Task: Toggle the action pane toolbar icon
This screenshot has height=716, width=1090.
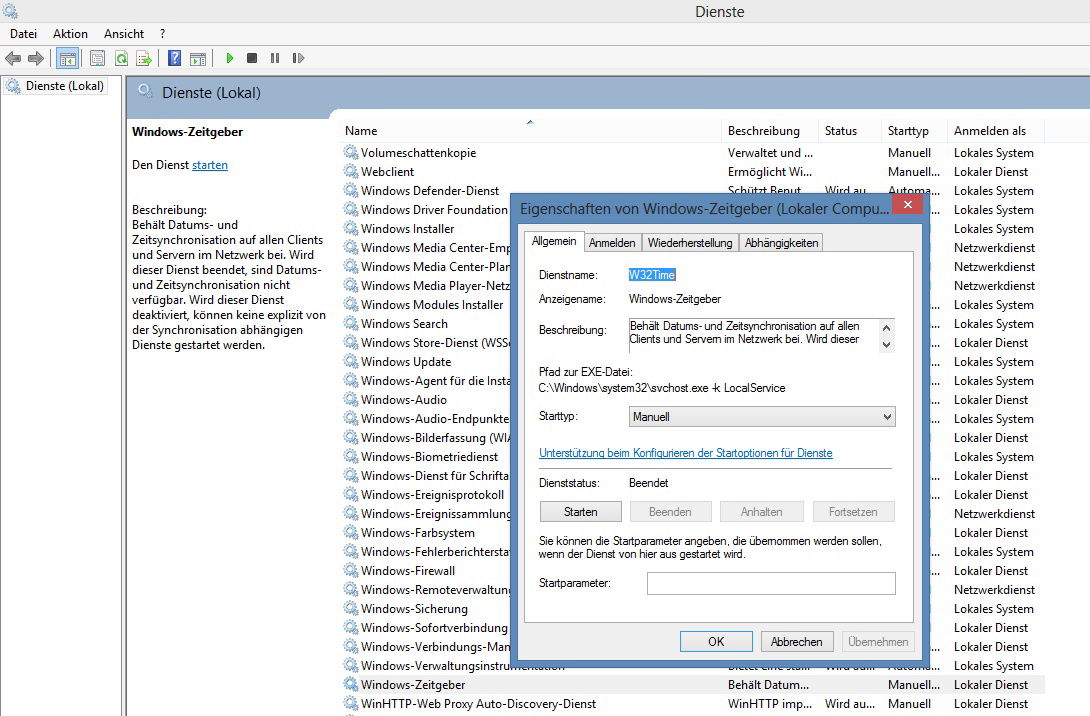Action: [198, 58]
